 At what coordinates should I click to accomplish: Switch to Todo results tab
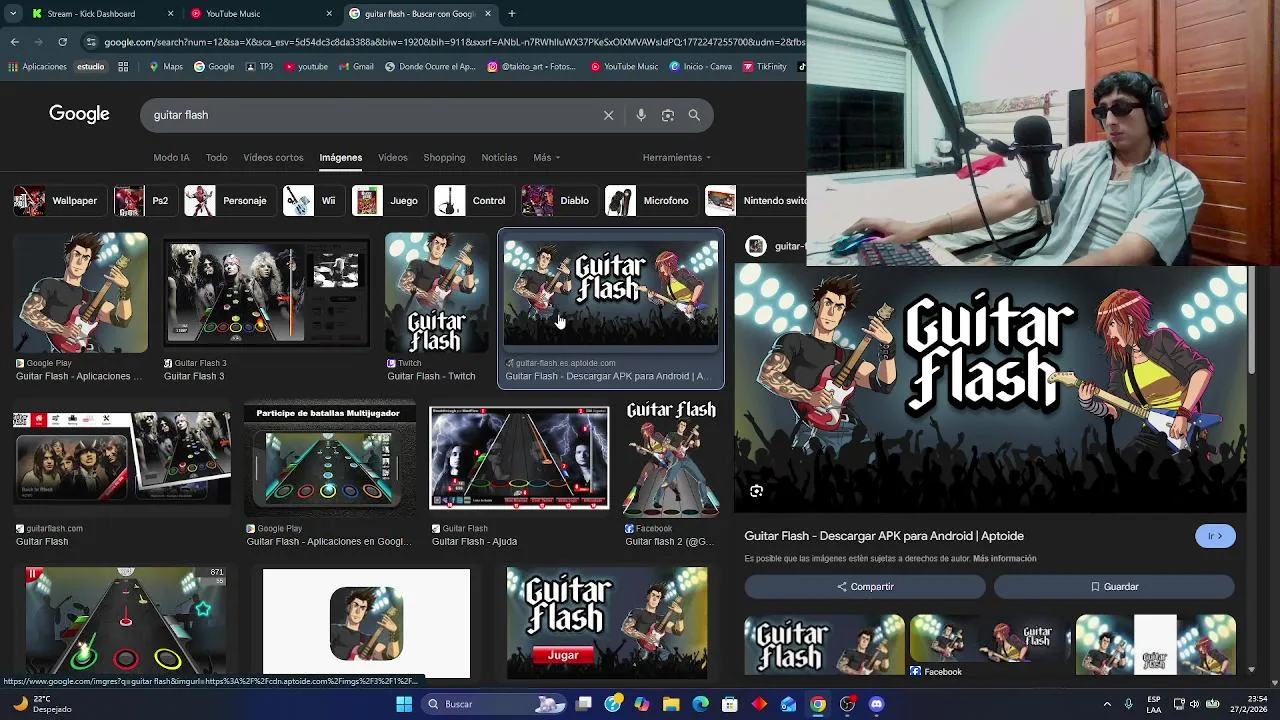point(216,157)
